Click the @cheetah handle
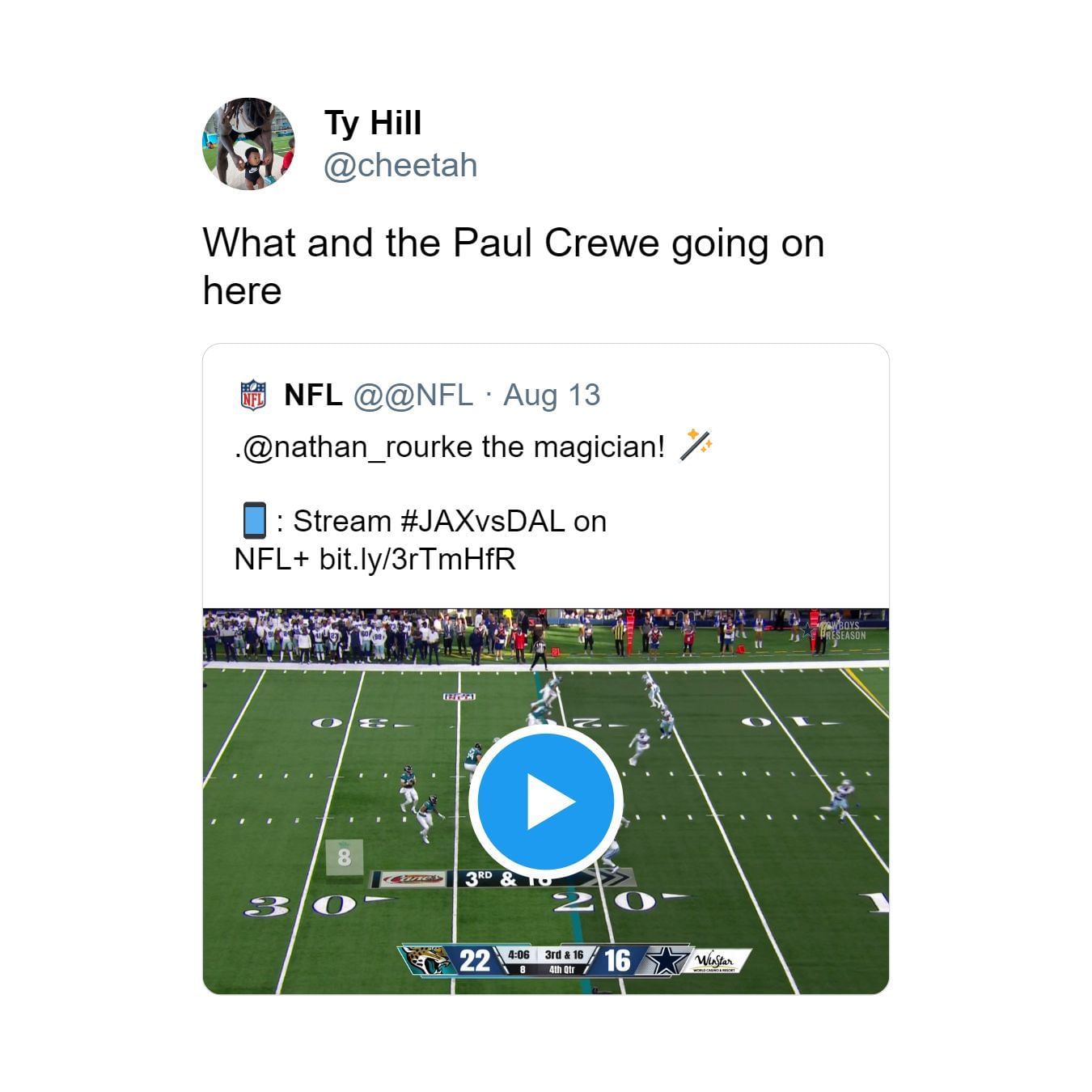Viewport: 1092px width, 1092px height. click(x=400, y=166)
